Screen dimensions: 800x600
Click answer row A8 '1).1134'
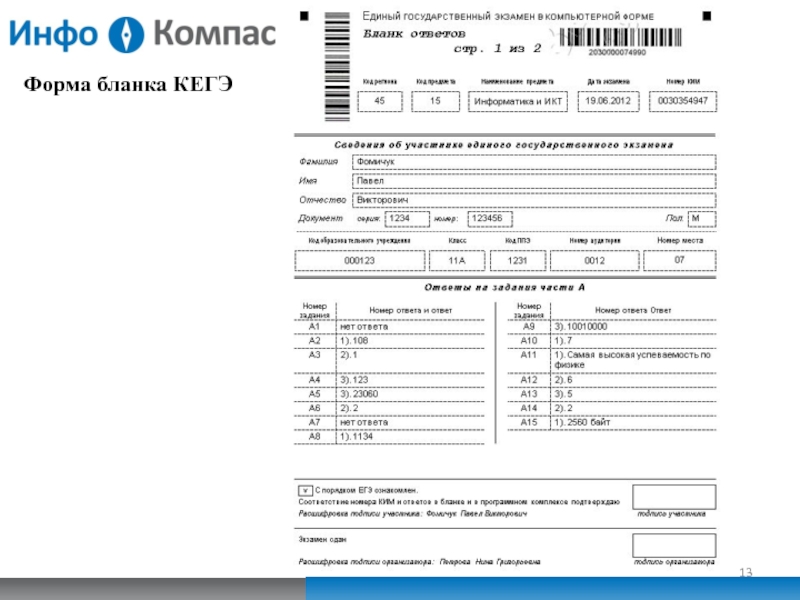tap(389, 437)
